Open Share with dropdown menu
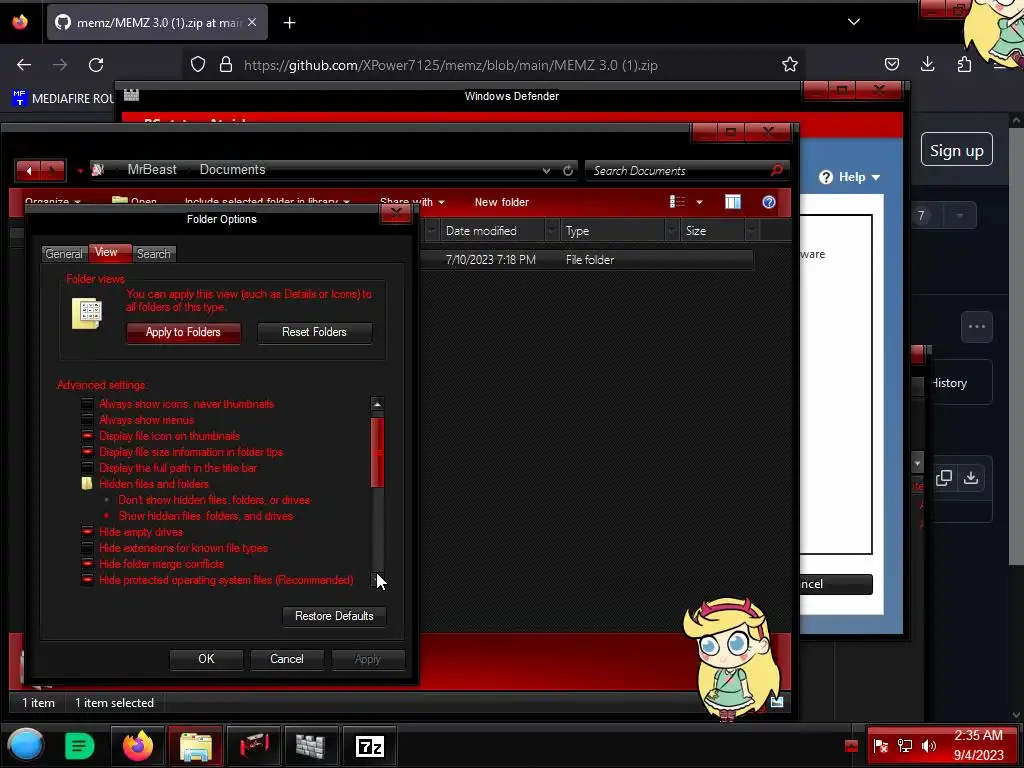The image size is (1024, 768). [x=412, y=202]
